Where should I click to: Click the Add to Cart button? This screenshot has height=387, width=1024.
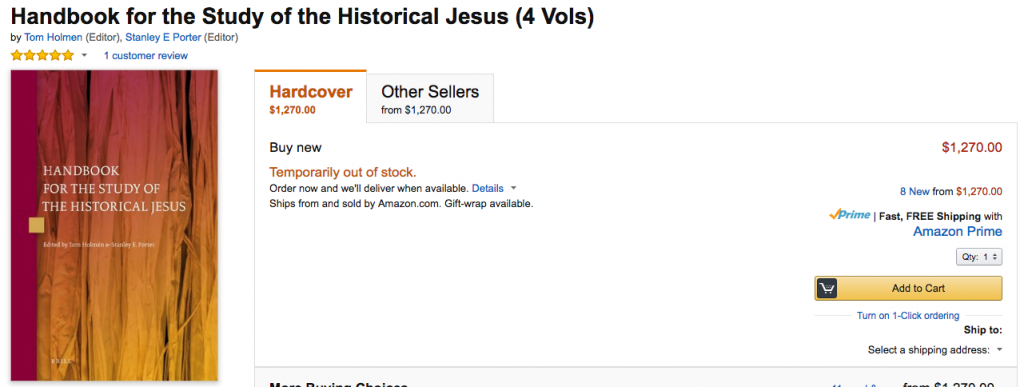(908, 288)
